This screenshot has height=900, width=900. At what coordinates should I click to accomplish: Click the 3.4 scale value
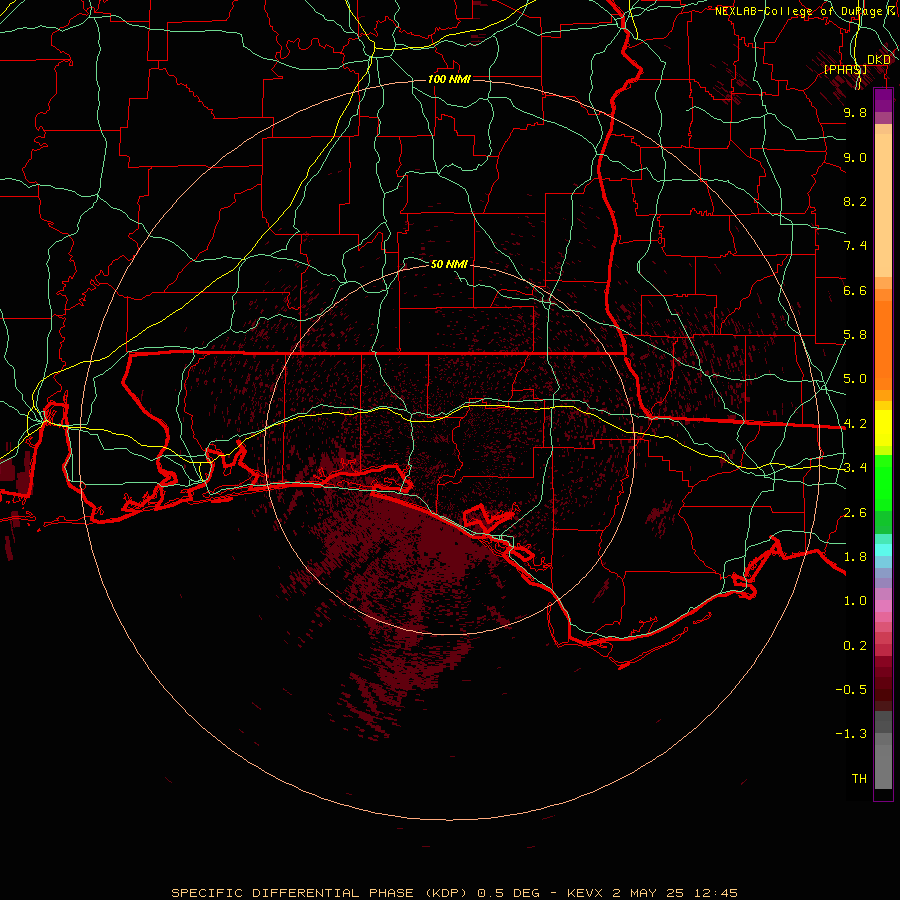click(x=855, y=468)
